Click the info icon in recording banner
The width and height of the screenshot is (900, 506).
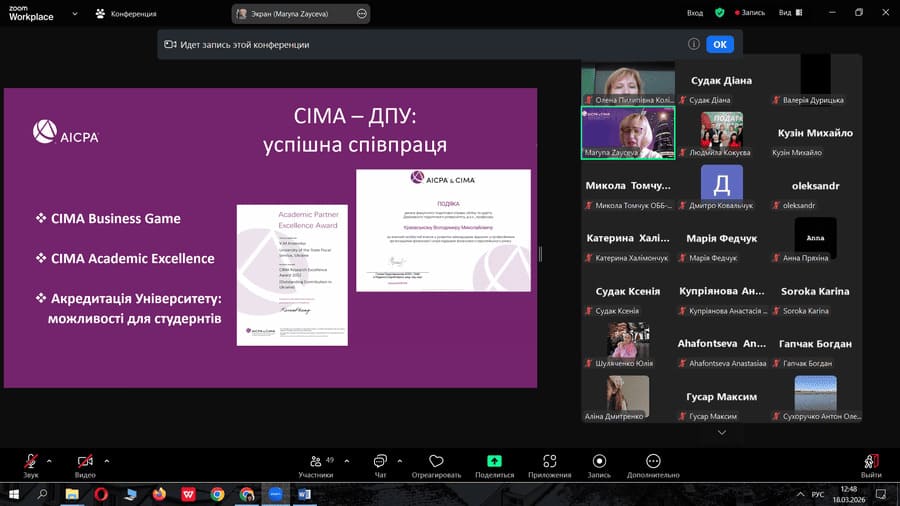(693, 44)
